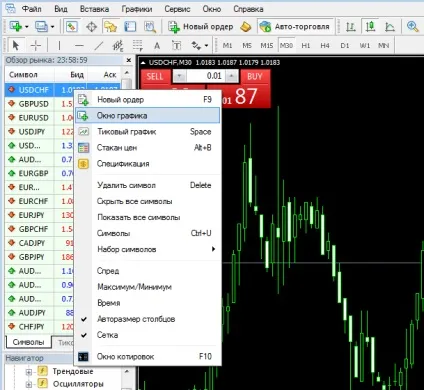
Task: Switch to line chart icon
Action: [x=390, y=26]
